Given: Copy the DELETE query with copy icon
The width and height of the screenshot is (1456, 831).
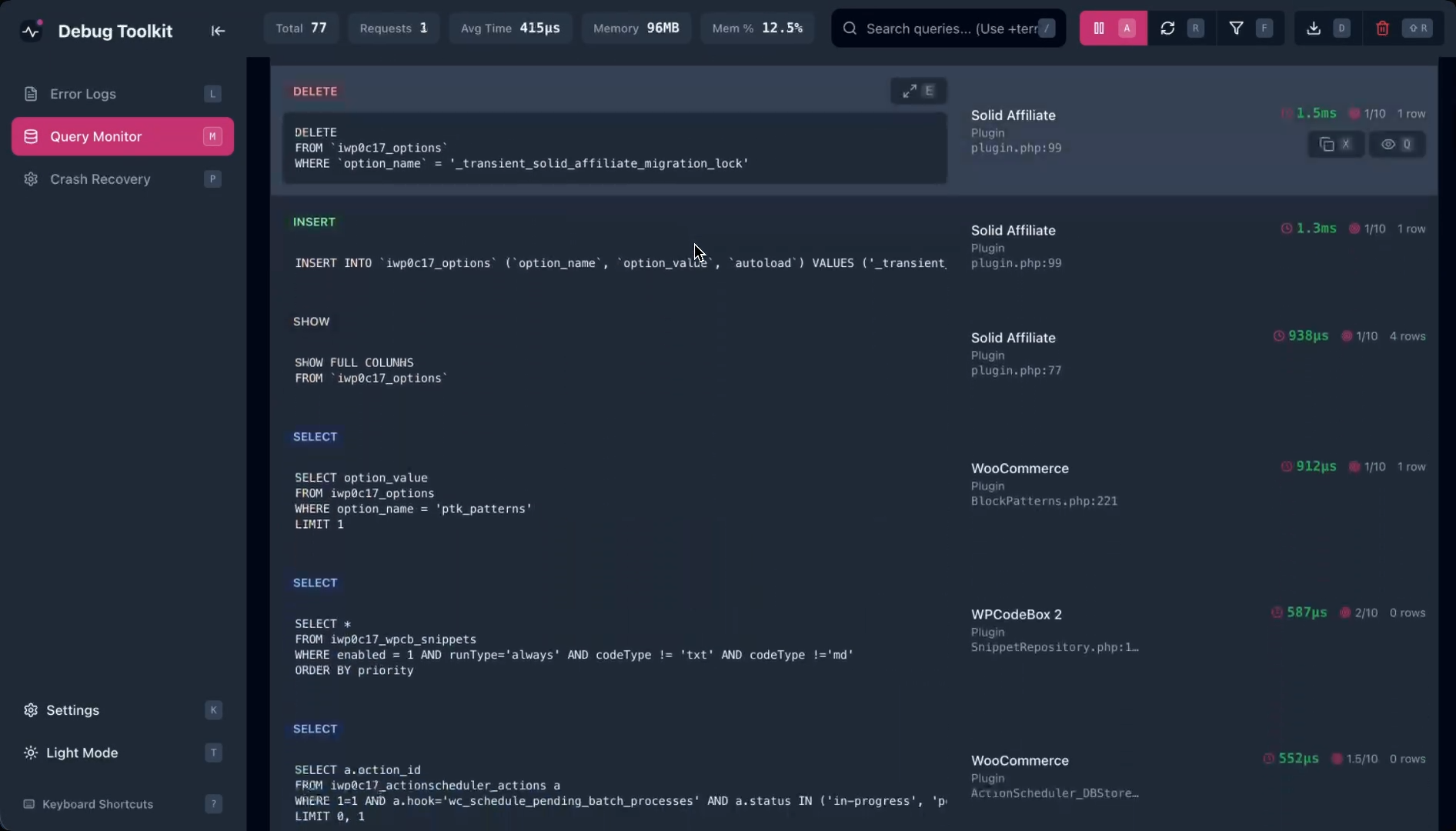Looking at the screenshot, I should [x=1327, y=145].
